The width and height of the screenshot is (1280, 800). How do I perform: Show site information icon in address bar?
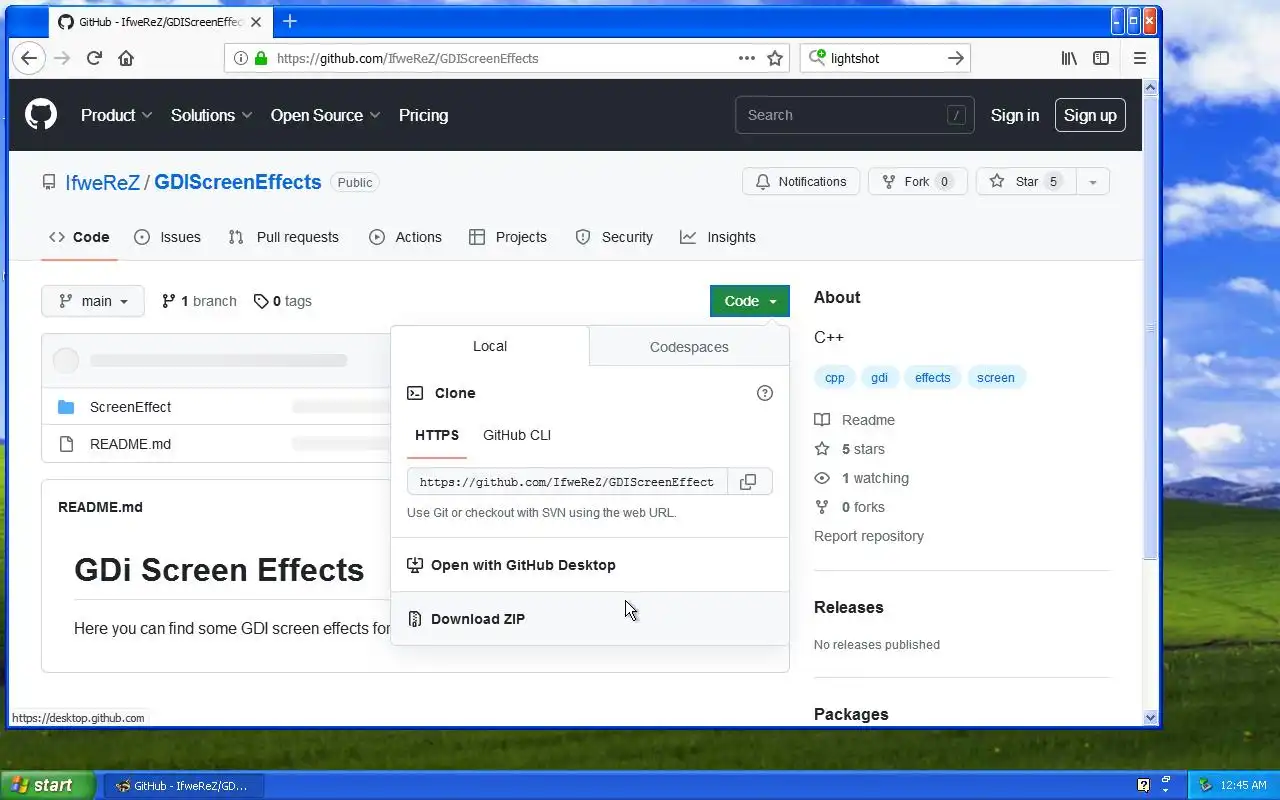(x=240, y=58)
